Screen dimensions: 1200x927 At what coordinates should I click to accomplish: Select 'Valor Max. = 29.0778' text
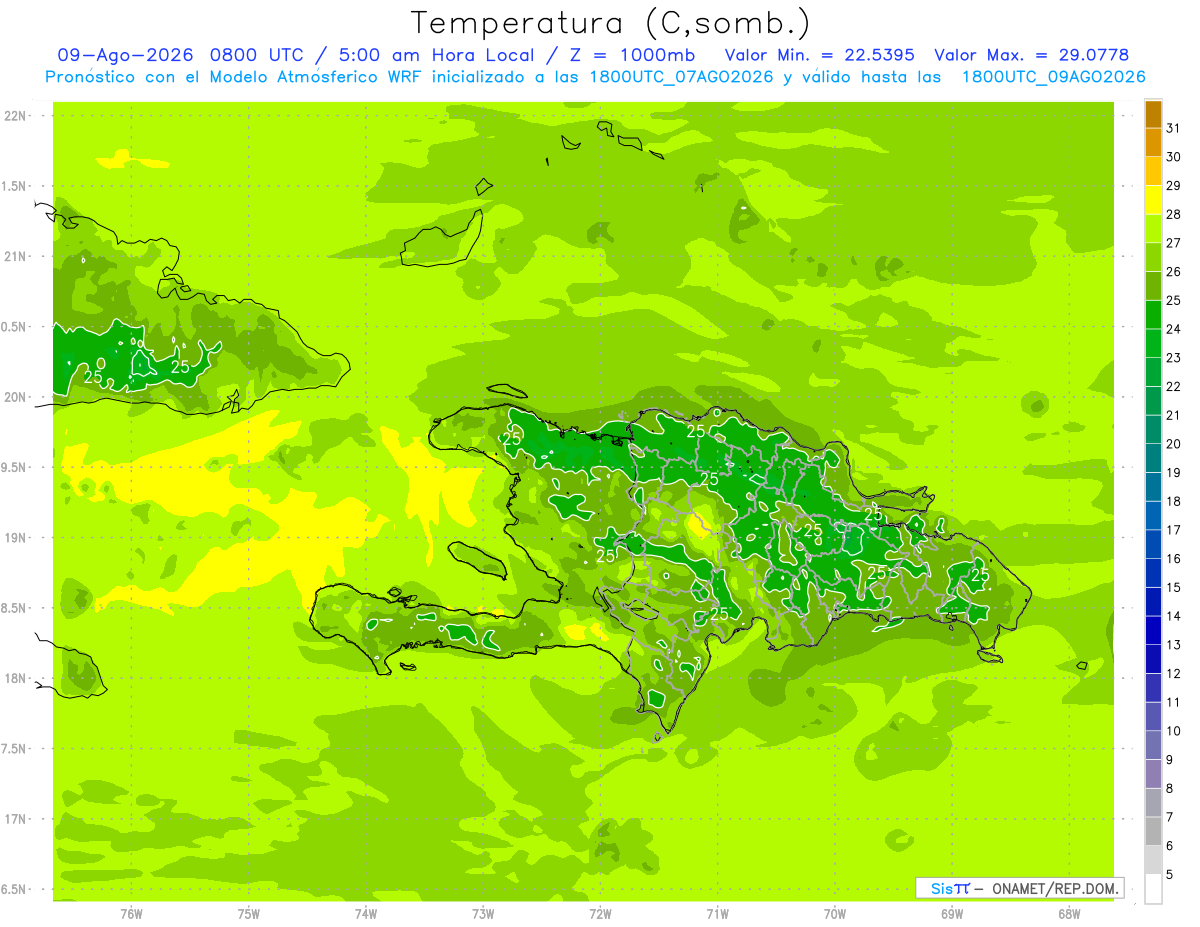[1031, 55]
